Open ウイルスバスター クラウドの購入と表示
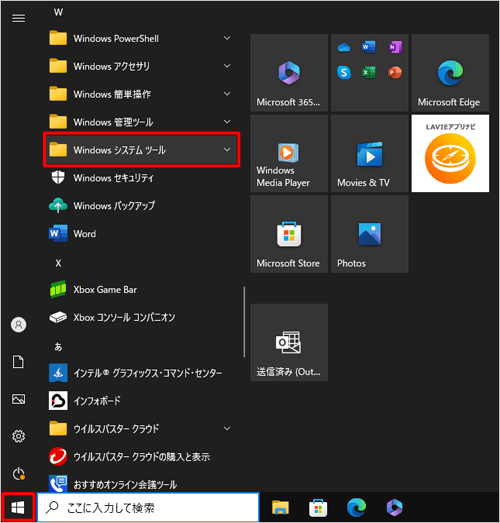 coord(141,456)
